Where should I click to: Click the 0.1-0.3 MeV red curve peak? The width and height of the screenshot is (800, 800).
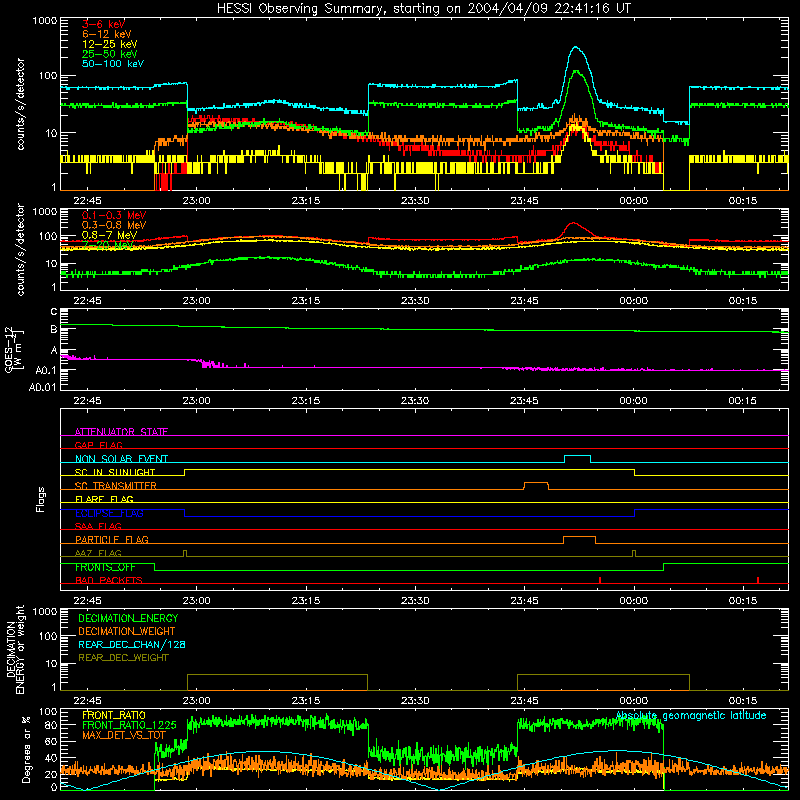tap(573, 223)
